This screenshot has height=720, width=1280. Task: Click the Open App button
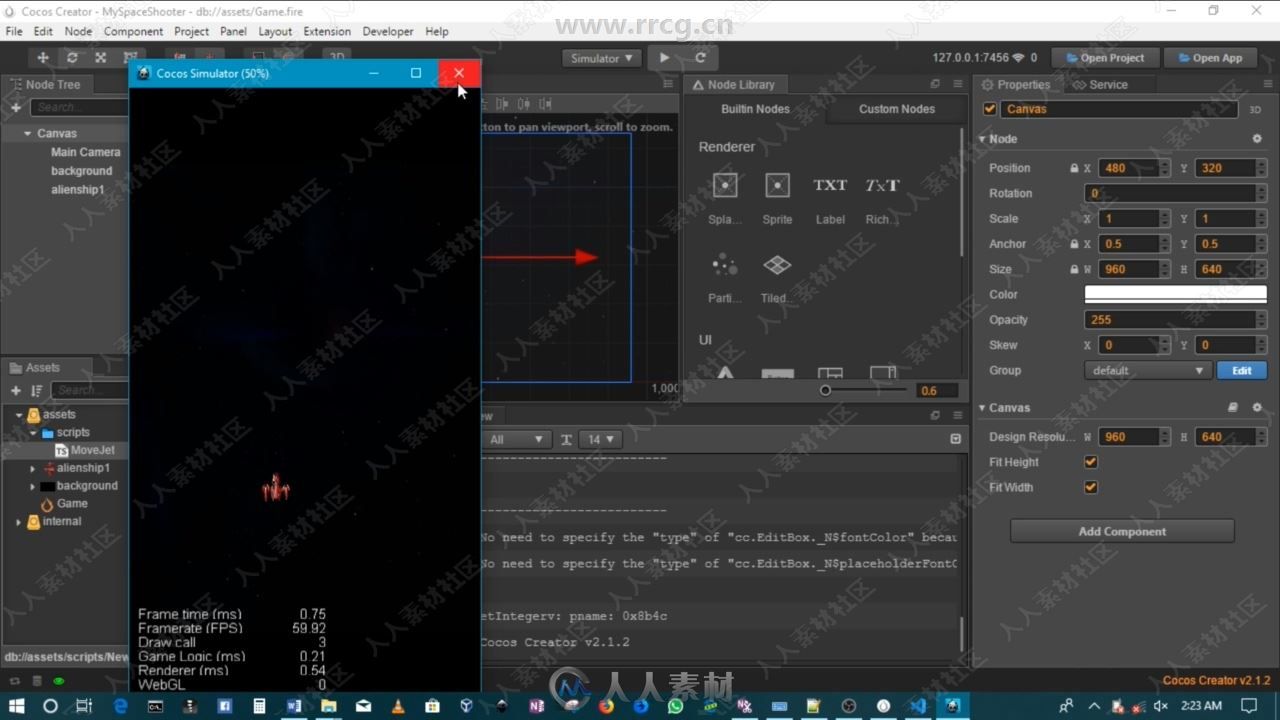coord(1210,58)
